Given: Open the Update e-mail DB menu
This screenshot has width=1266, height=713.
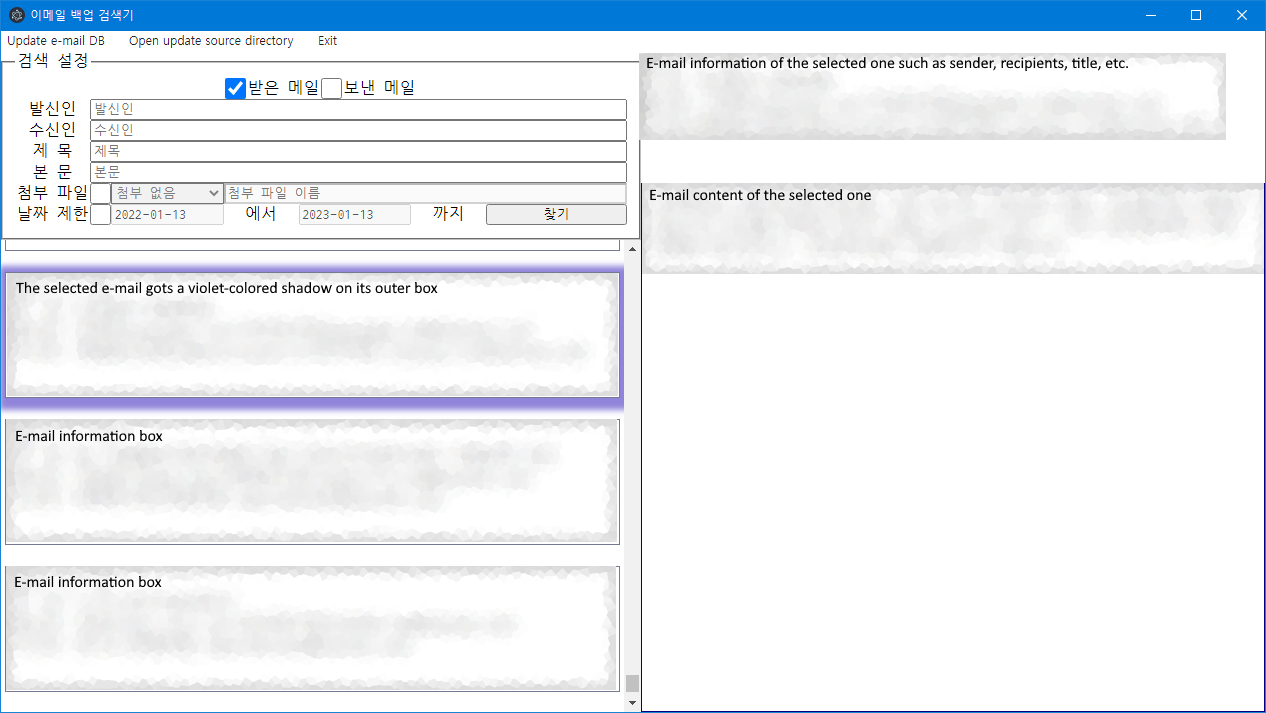Looking at the screenshot, I should tap(55, 40).
